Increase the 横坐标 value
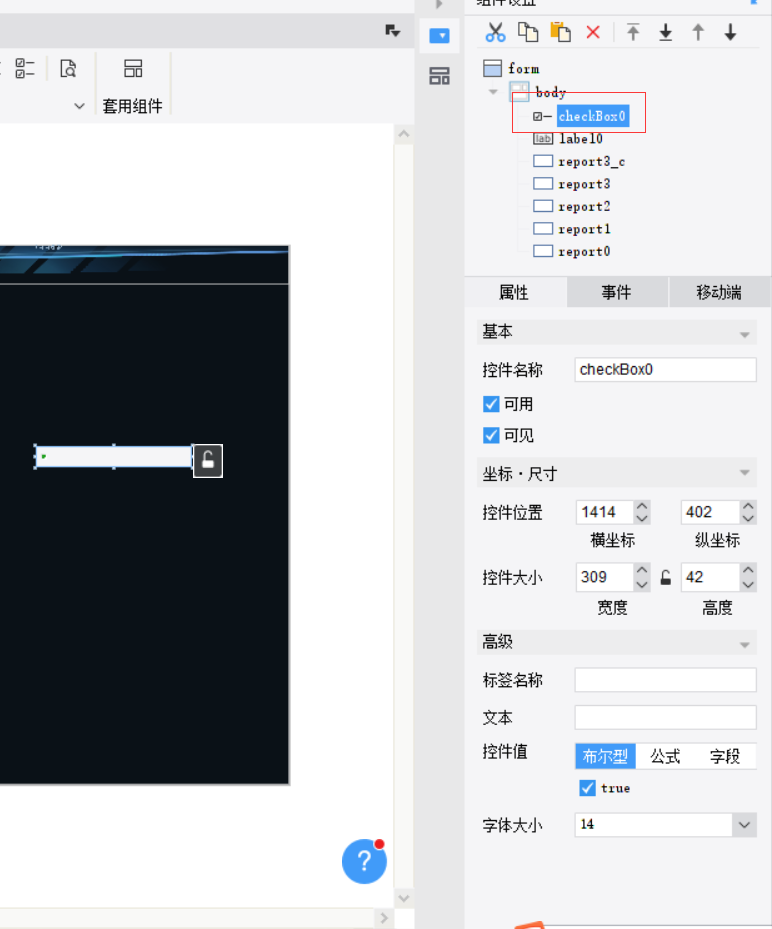Viewport: 772px width, 929px height. [642, 507]
